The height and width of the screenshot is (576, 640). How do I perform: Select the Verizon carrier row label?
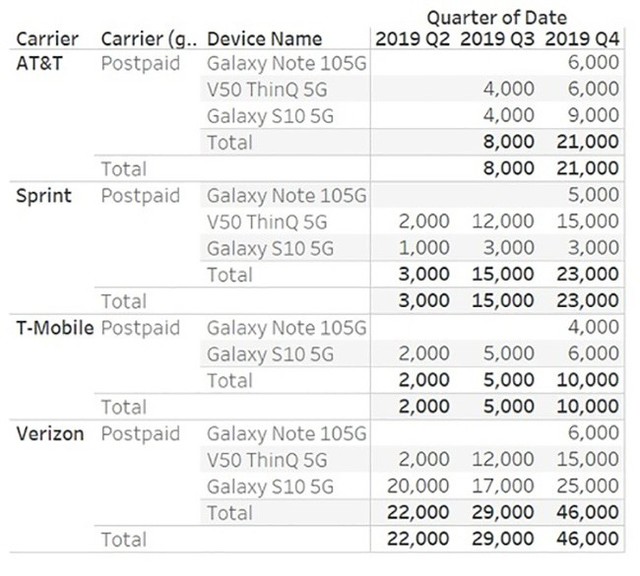[50, 434]
